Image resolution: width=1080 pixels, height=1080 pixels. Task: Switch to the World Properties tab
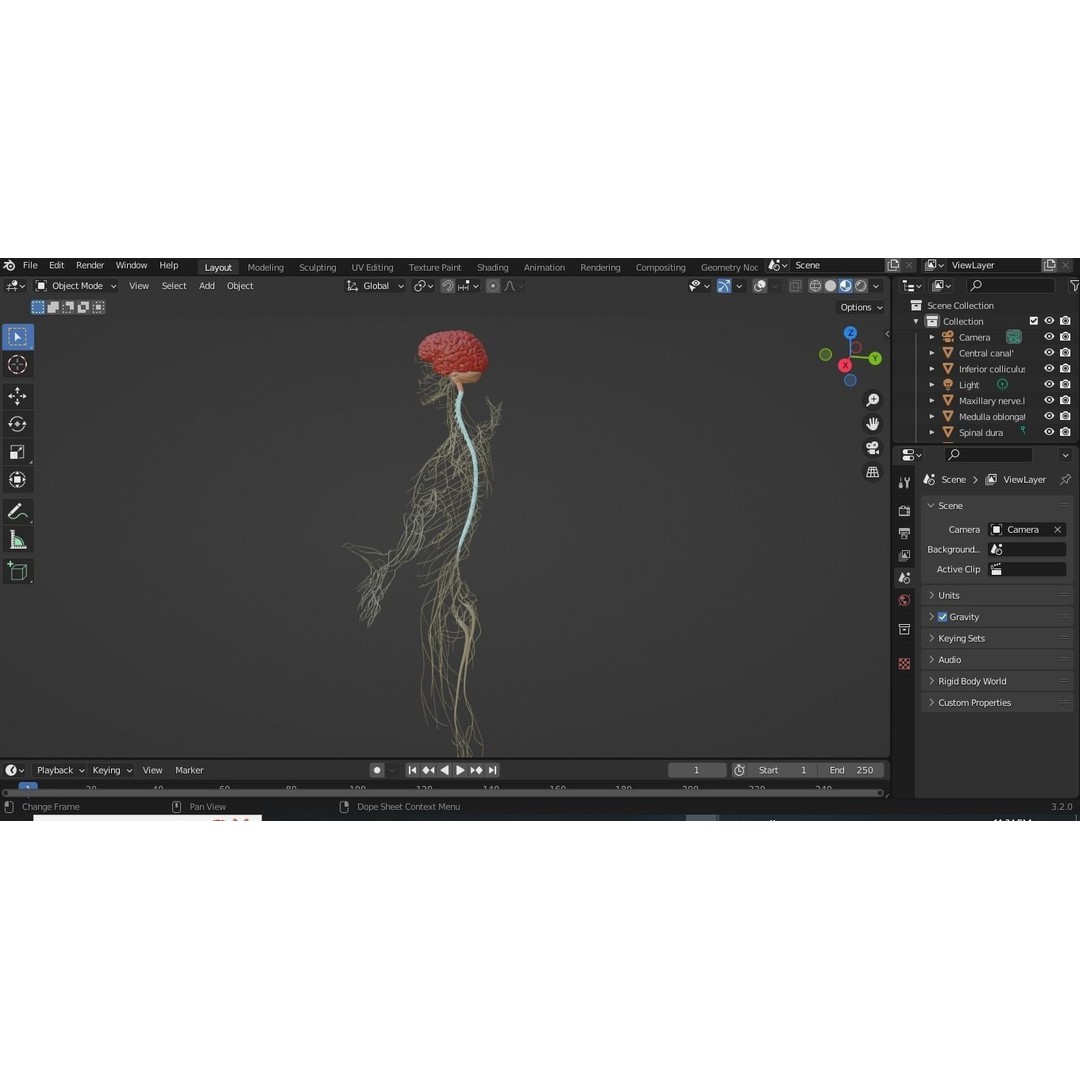click(x=904, y=600)
